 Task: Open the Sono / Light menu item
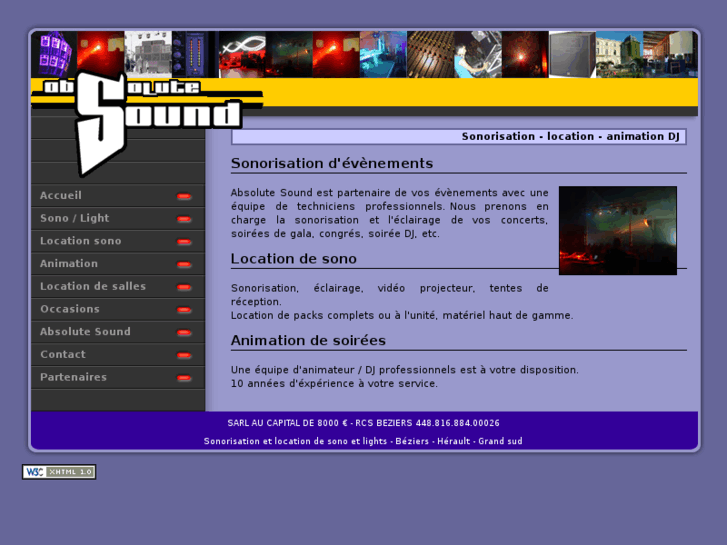(x=118, y=218)
